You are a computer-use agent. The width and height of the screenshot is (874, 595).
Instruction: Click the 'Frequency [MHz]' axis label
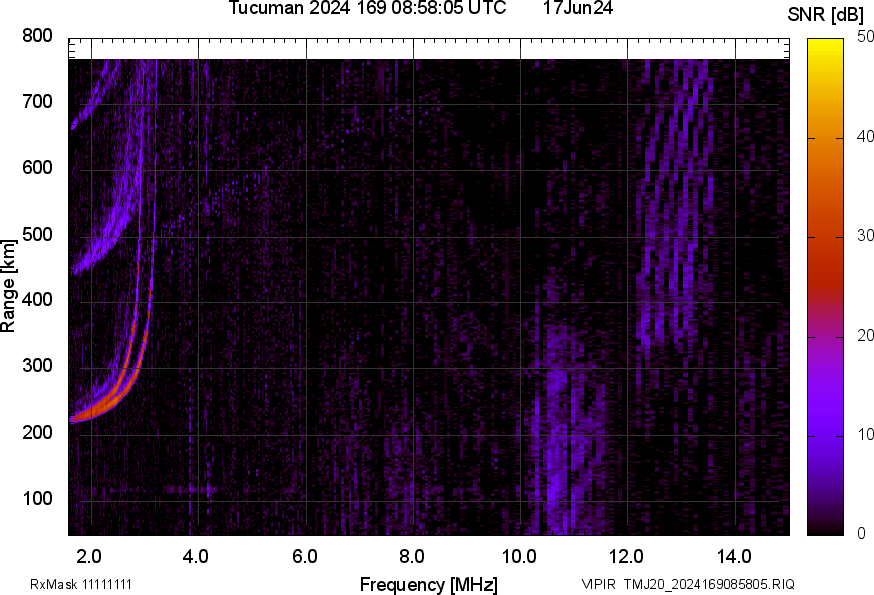(x=429, y=584)
